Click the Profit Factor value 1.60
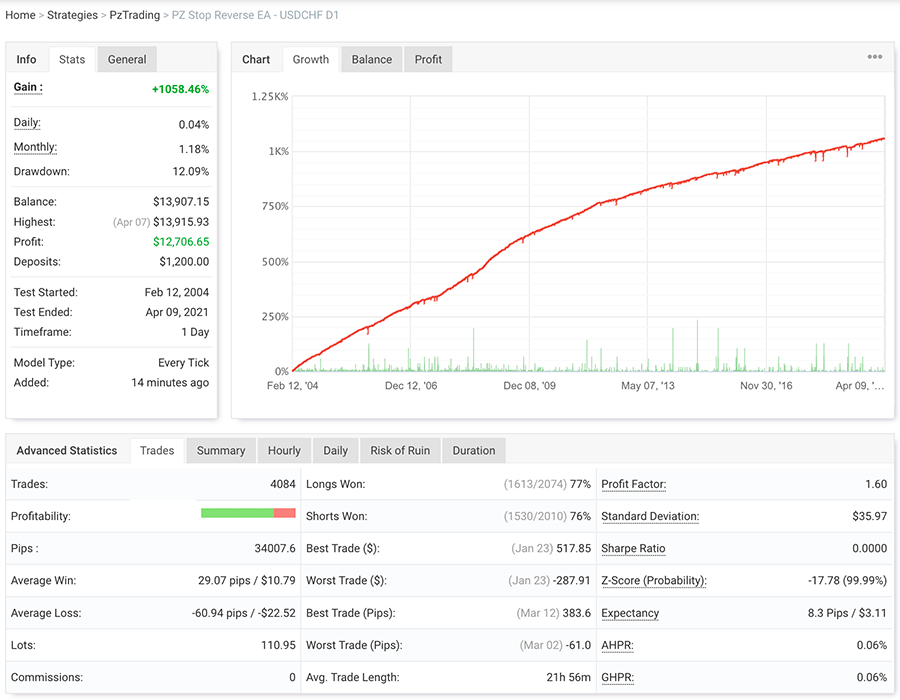This screenshot has height=700, width=900. (876, 484)
